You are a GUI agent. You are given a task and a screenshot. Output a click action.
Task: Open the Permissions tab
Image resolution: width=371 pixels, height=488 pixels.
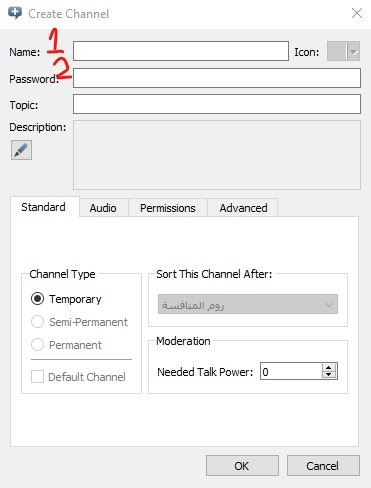168,208
